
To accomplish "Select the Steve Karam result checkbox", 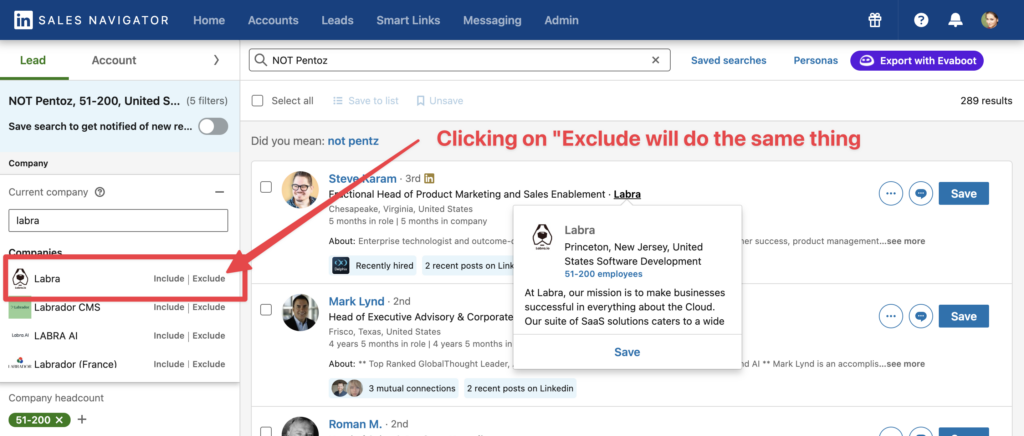I will [x=266, y=187].
